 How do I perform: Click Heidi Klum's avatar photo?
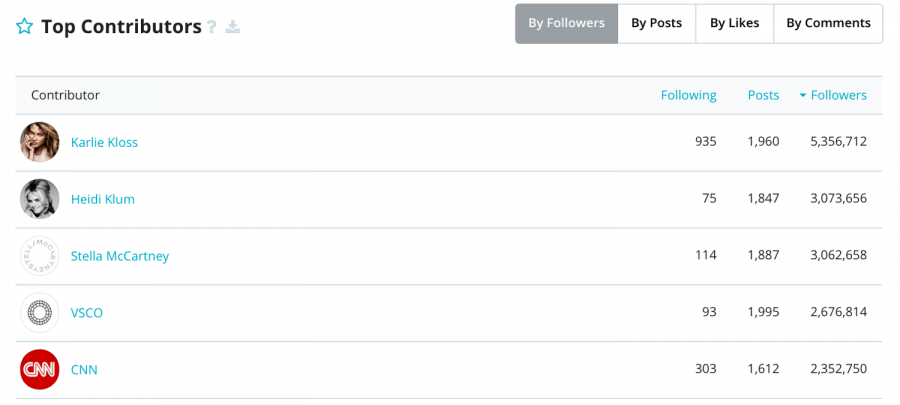[40, 199]
